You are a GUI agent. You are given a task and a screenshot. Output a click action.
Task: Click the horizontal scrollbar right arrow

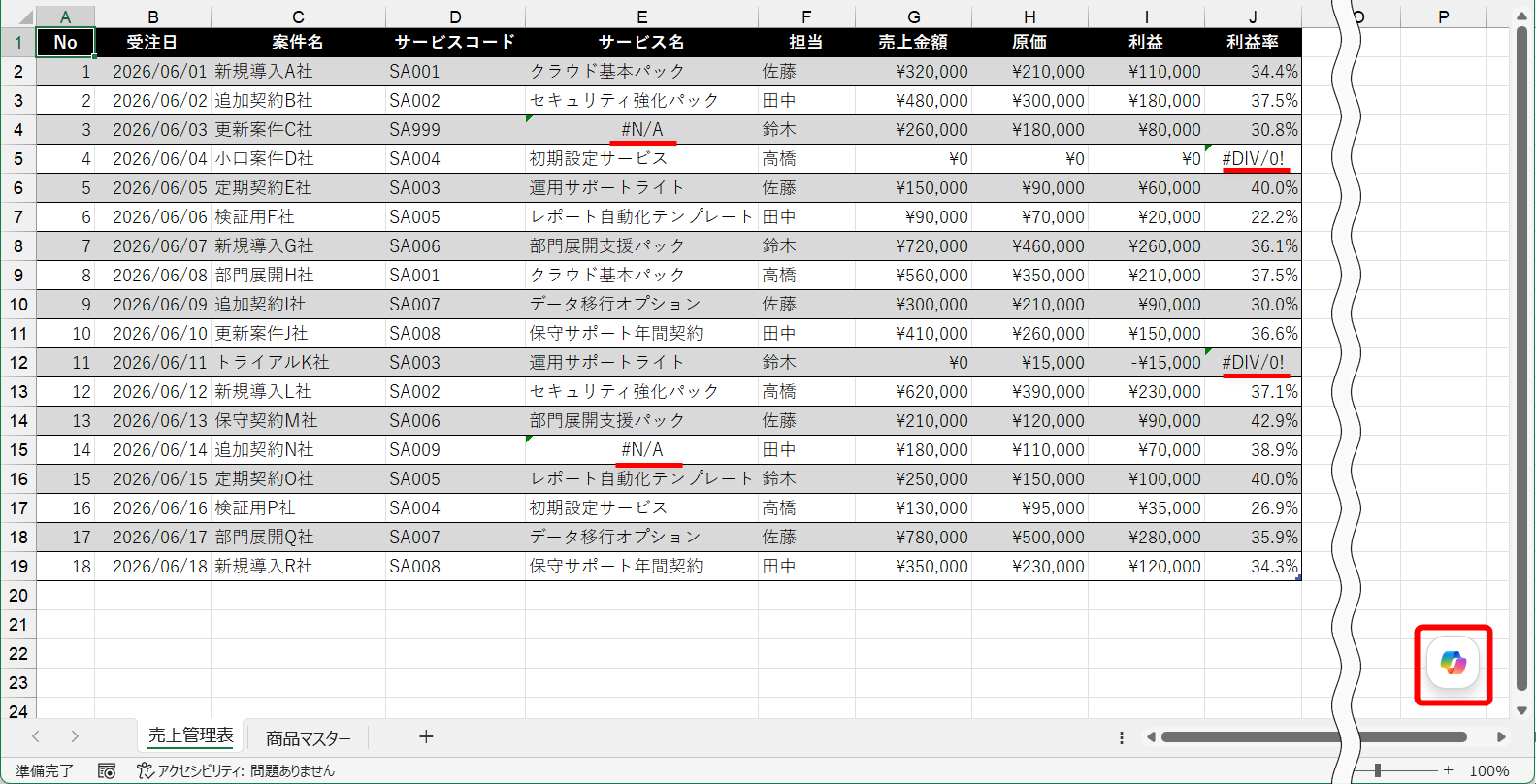[x=1501, y=737]
